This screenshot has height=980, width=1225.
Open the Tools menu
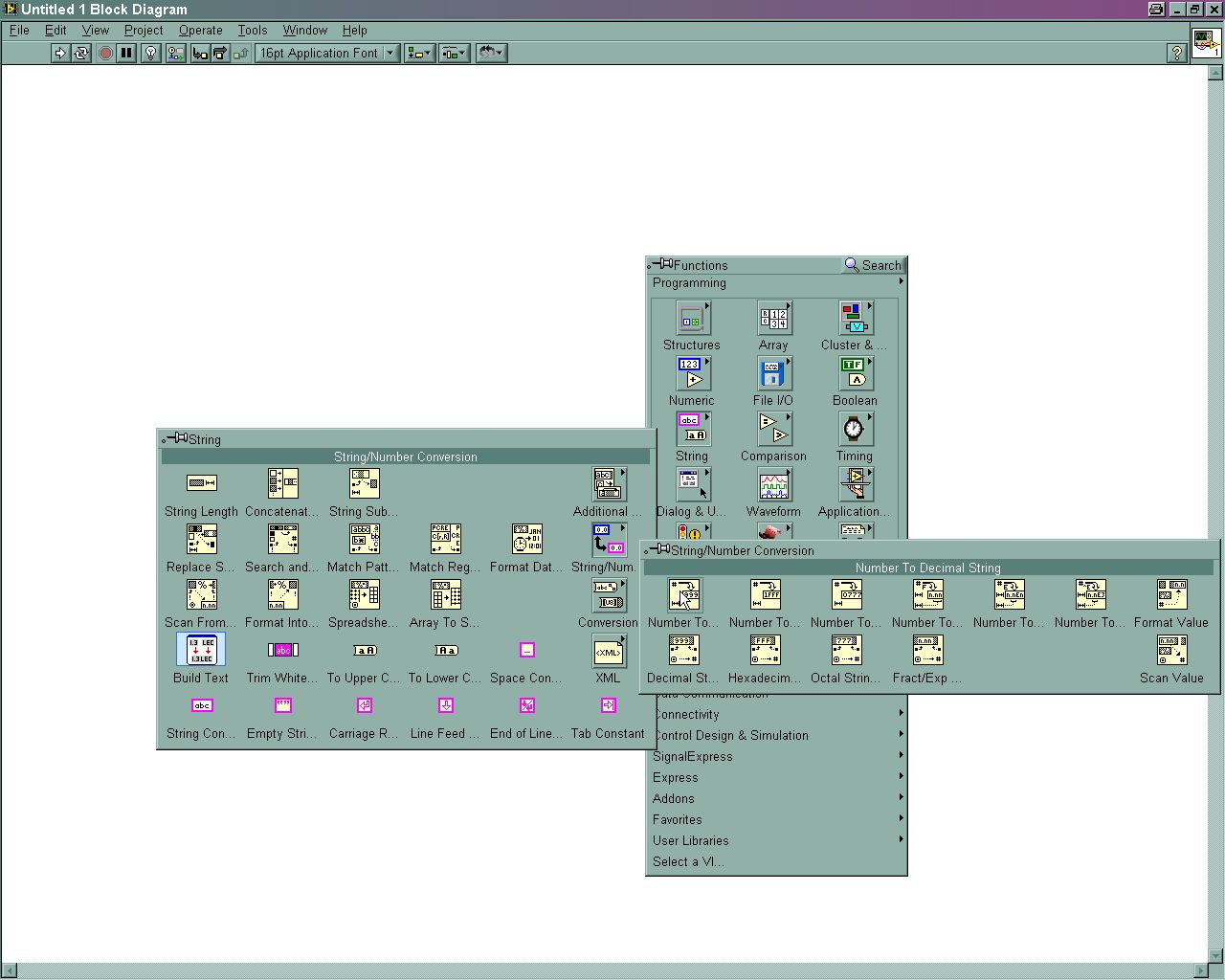pos(253,30)
